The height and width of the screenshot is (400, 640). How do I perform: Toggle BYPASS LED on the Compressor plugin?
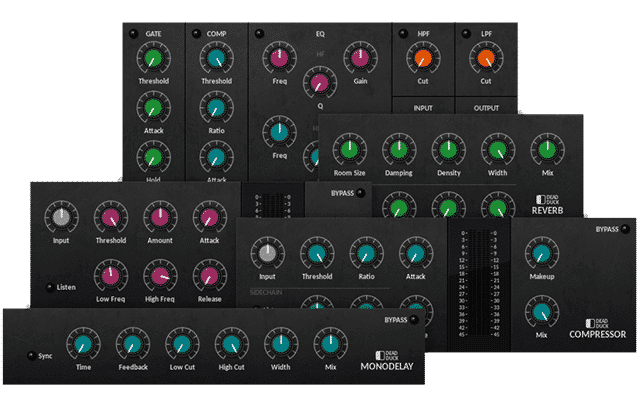point(625,229)
